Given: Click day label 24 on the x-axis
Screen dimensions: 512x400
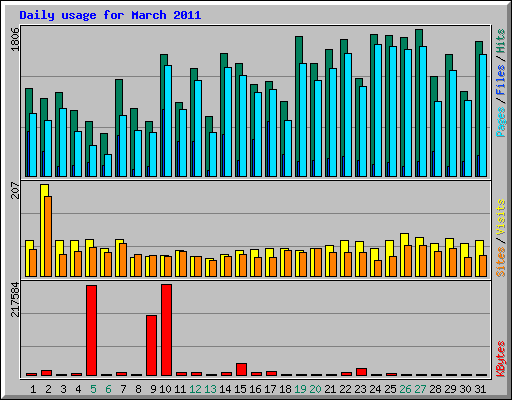Looking at the screenshot, I should tap(375, 389).
